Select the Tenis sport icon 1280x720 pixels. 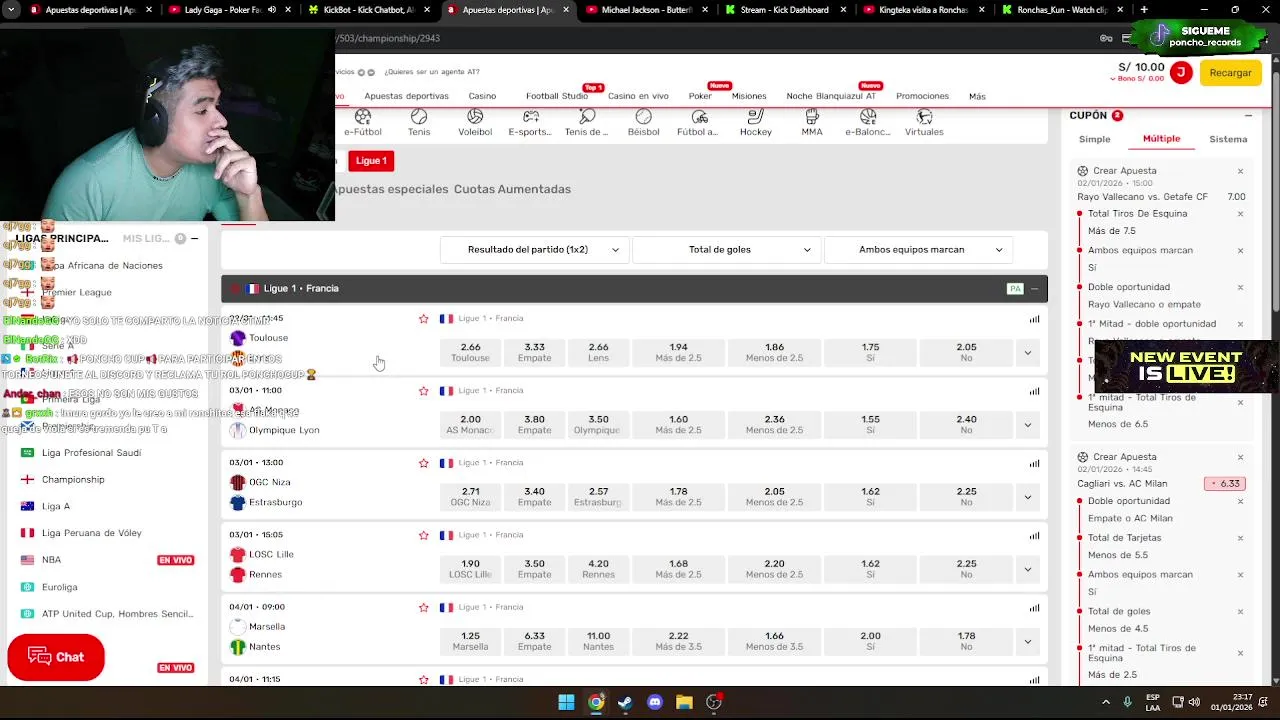click(x=419, y=123)
